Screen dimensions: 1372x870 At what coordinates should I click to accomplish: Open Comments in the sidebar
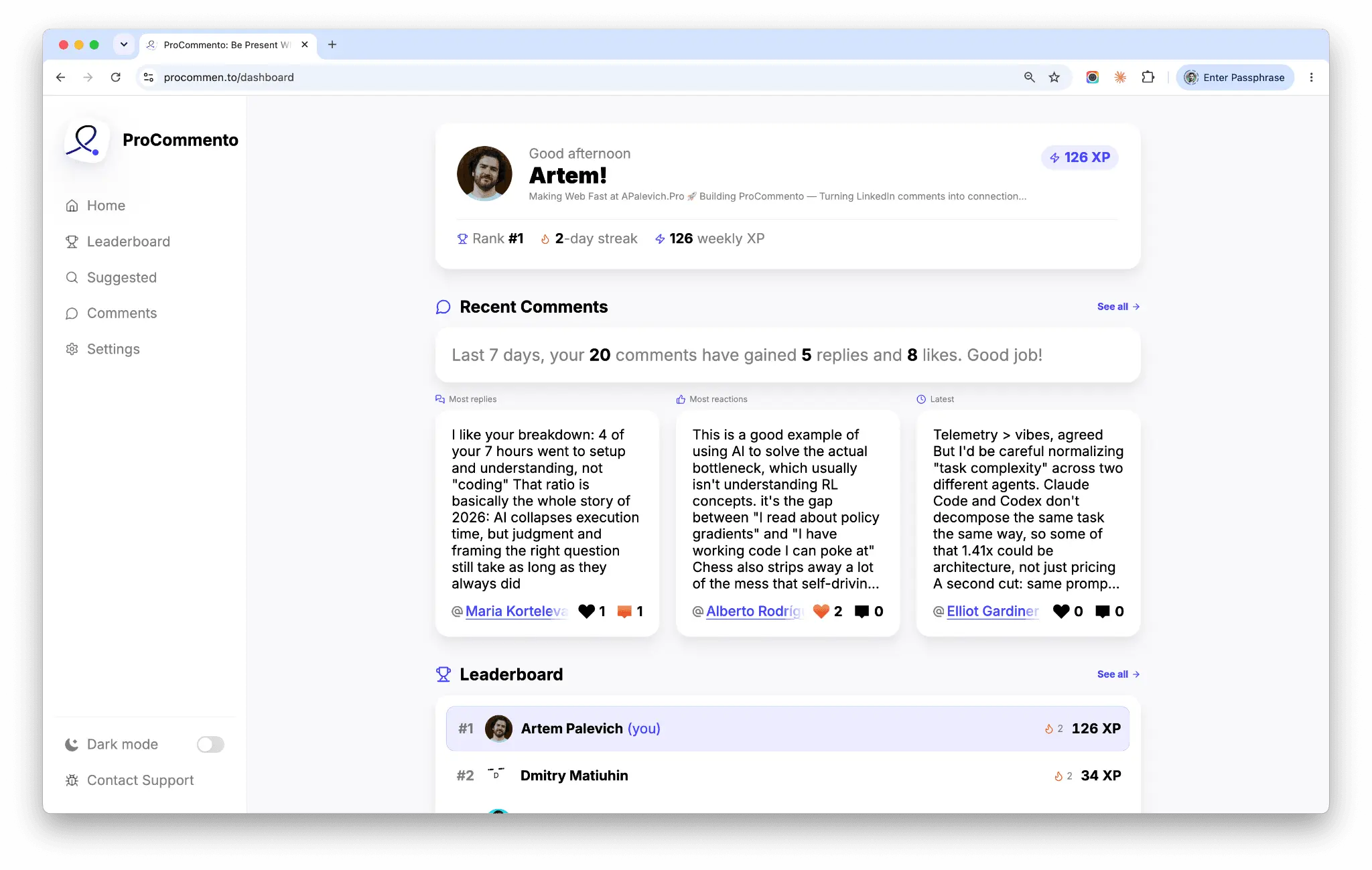[111, 313]
